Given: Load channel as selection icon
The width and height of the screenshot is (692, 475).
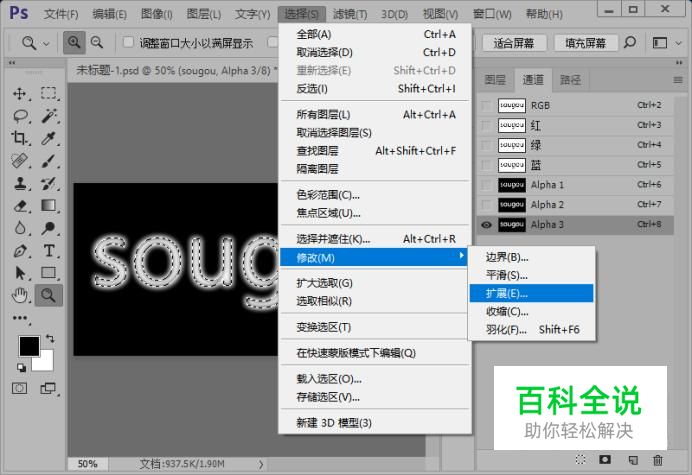Looking at the screenshot, I should [x=580, y=460].
